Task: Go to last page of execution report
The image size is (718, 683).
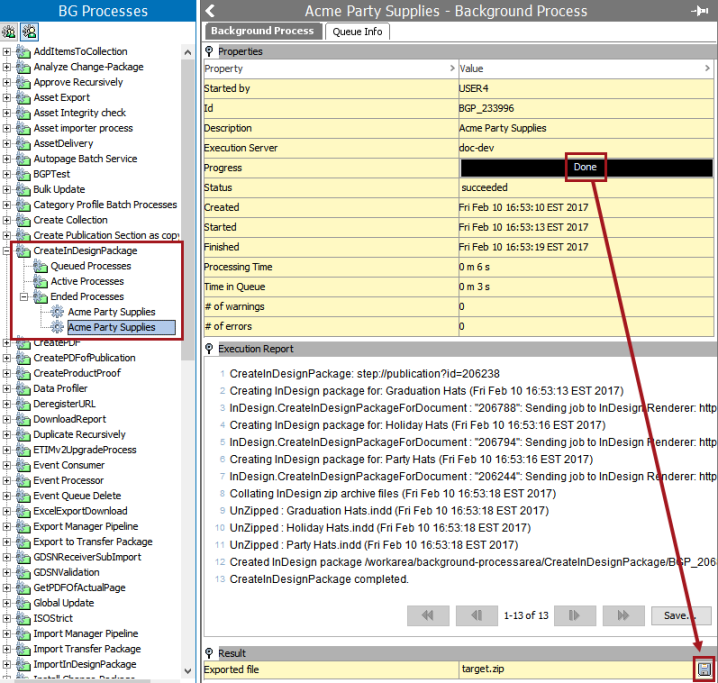Action: pyautogui.click(x=622, y=615)
